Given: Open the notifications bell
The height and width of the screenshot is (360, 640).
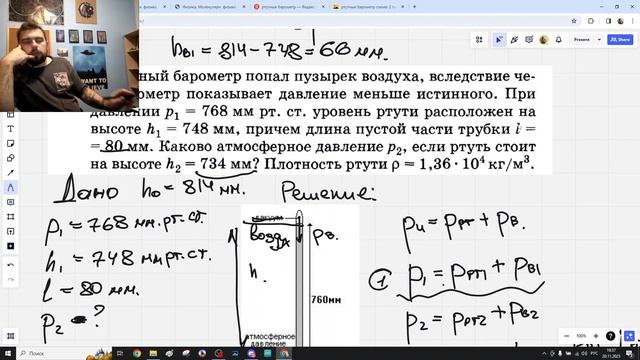Looking at the screenshot, I should click(559, 40).
